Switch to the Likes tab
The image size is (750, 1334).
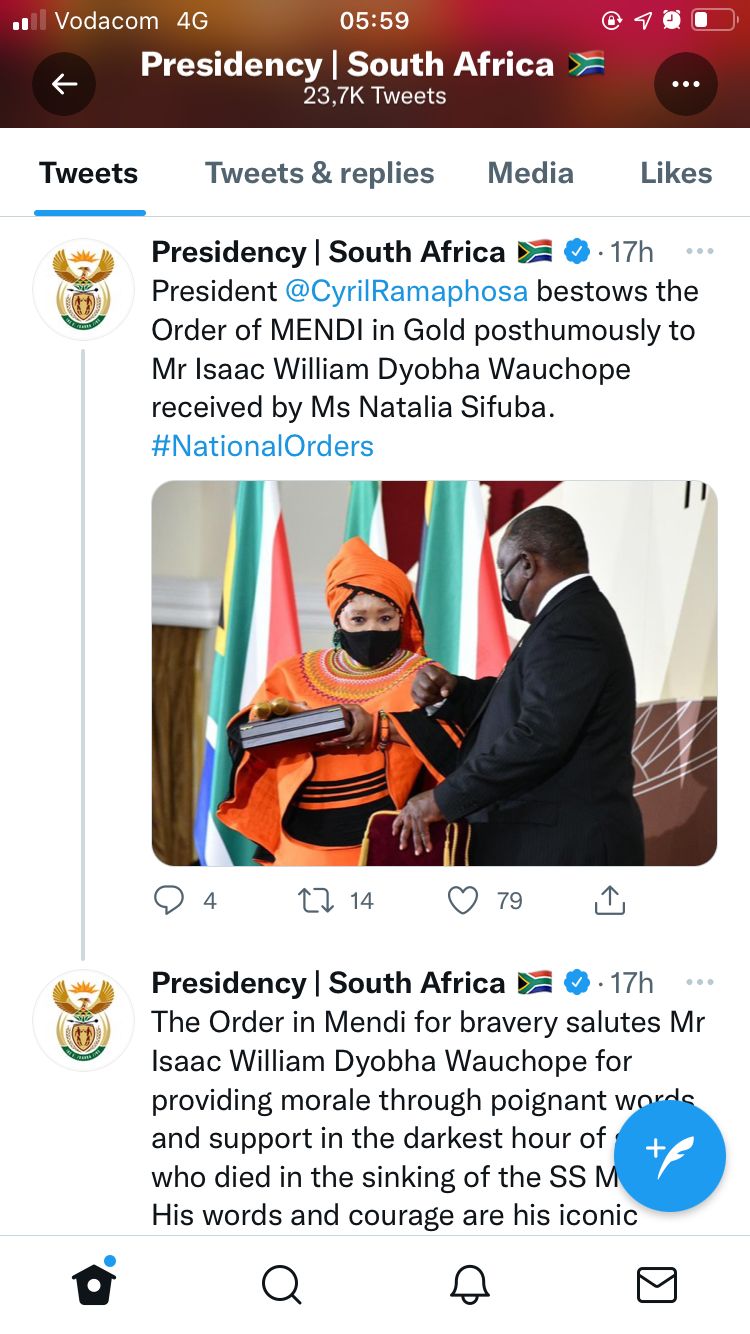pyautogui.click(x=676, y=173)
